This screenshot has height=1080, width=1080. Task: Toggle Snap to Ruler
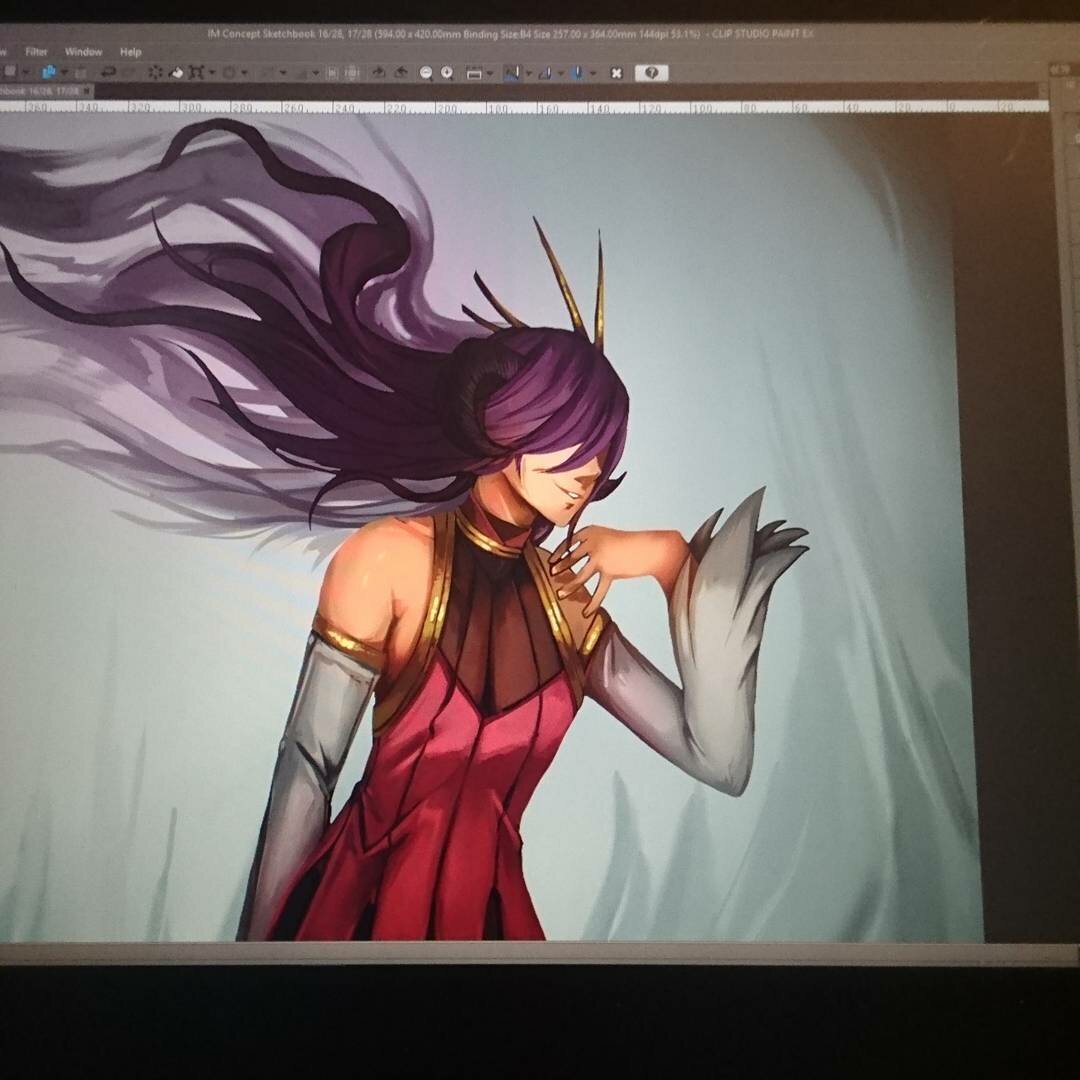511,73
